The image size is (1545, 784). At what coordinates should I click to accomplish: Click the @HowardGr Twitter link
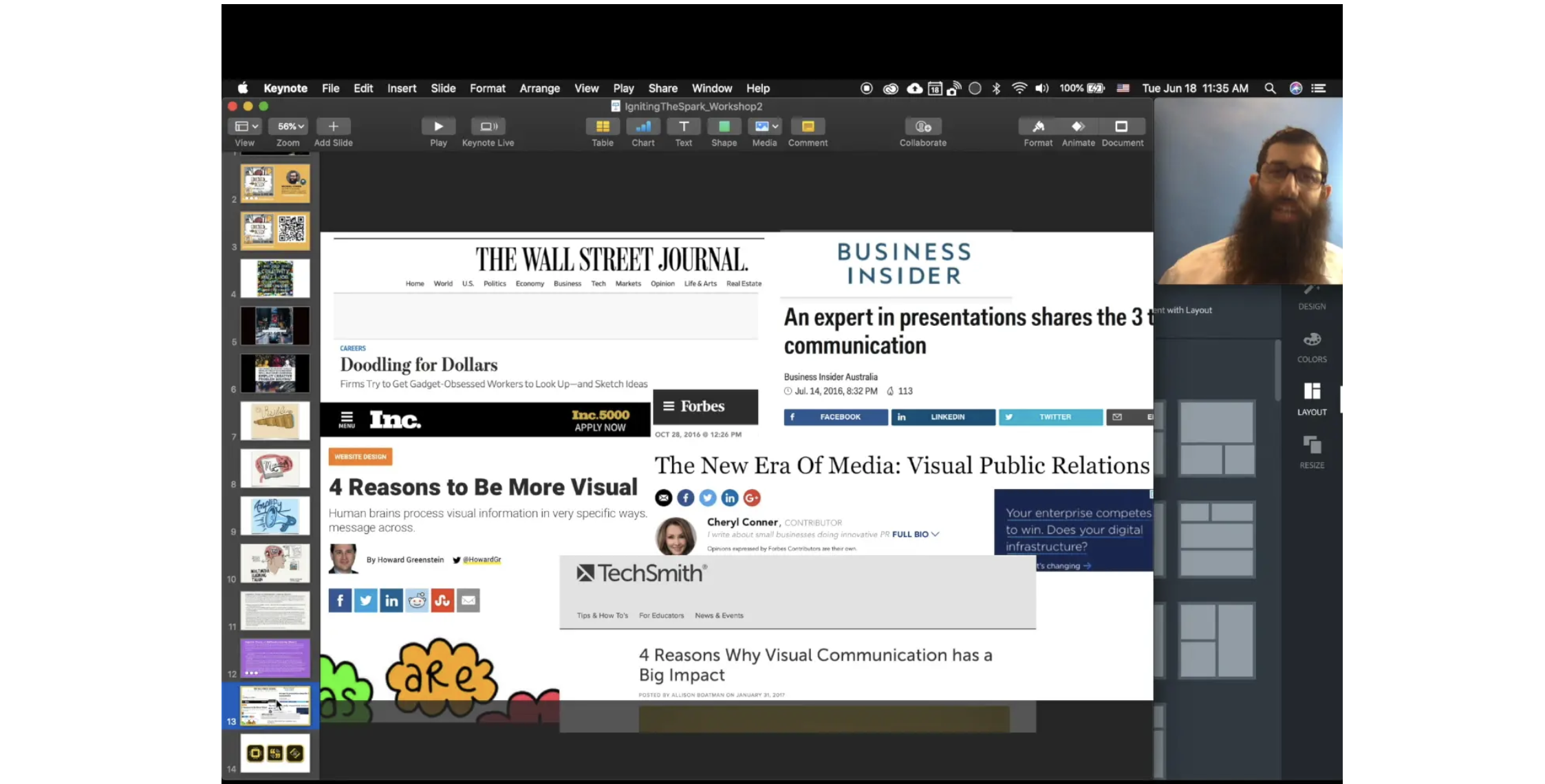pos(482,560)
